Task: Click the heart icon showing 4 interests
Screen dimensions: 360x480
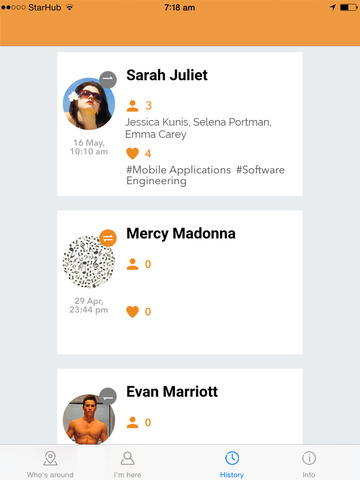Action: coord(132,153)
